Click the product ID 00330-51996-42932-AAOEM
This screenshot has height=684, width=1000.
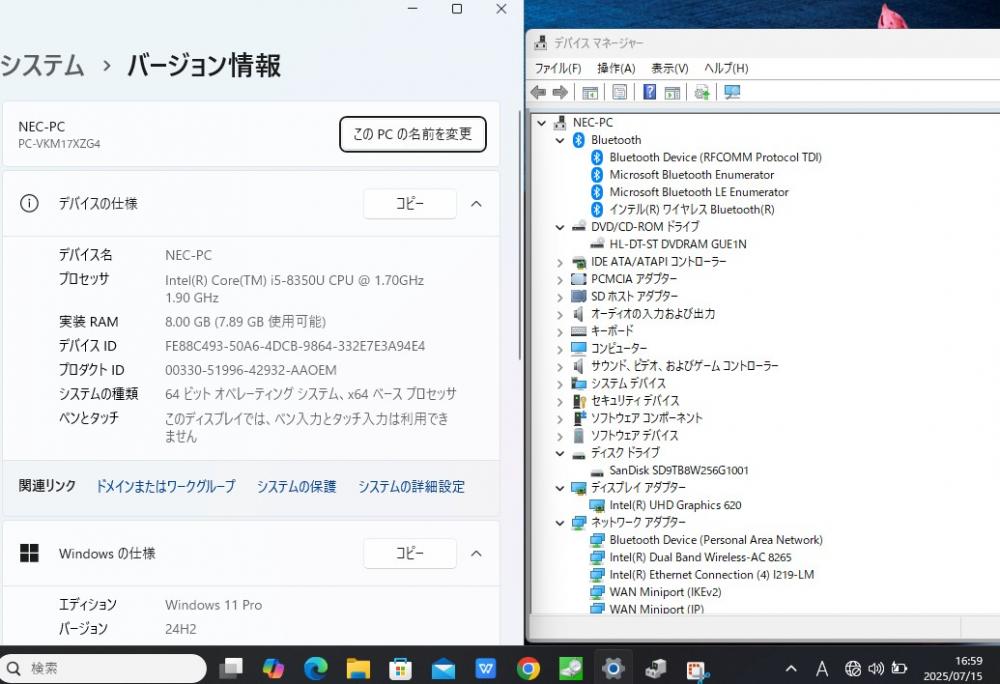point(251,370)
